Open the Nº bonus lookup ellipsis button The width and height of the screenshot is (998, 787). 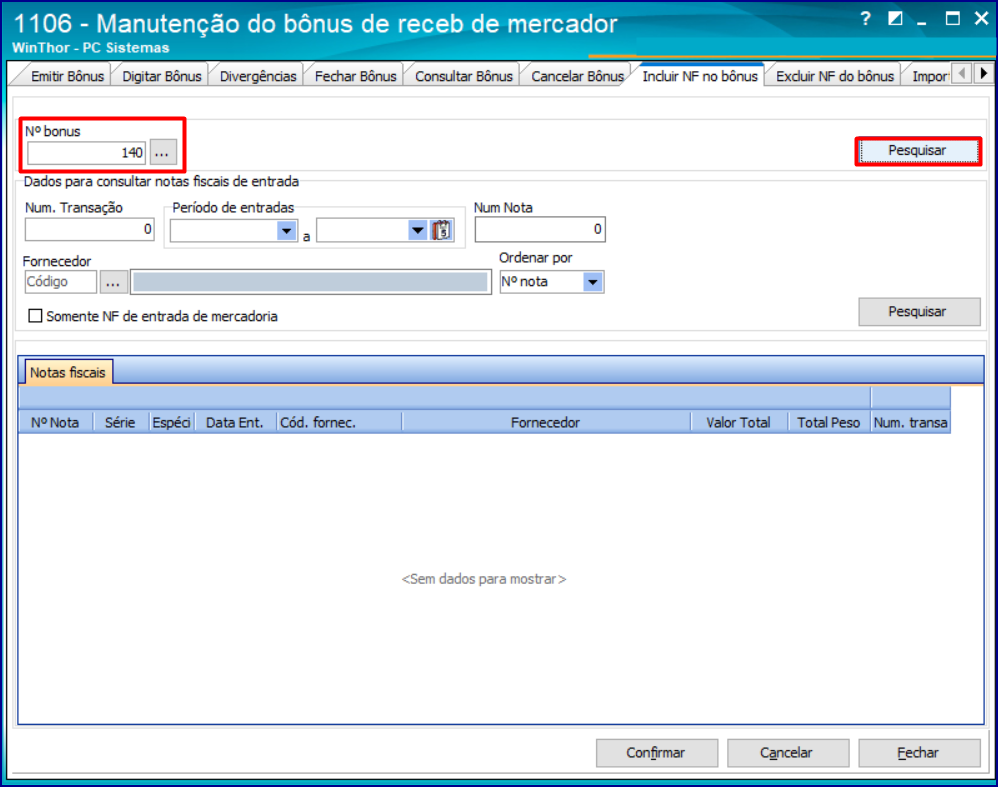163,153
